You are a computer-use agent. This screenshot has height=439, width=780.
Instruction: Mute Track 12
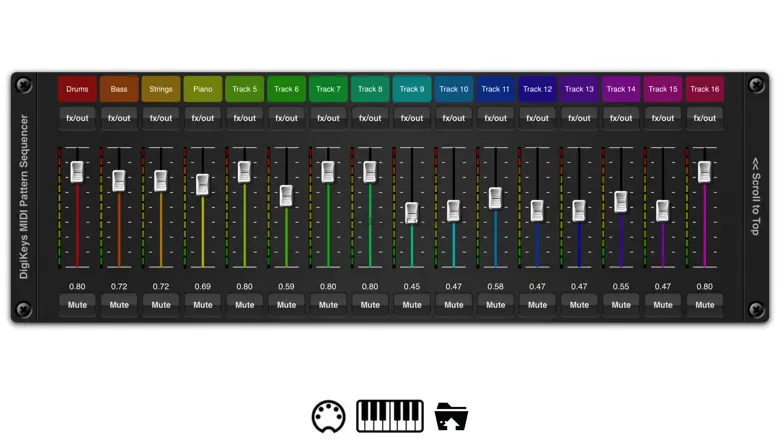[x=537, y=305]
